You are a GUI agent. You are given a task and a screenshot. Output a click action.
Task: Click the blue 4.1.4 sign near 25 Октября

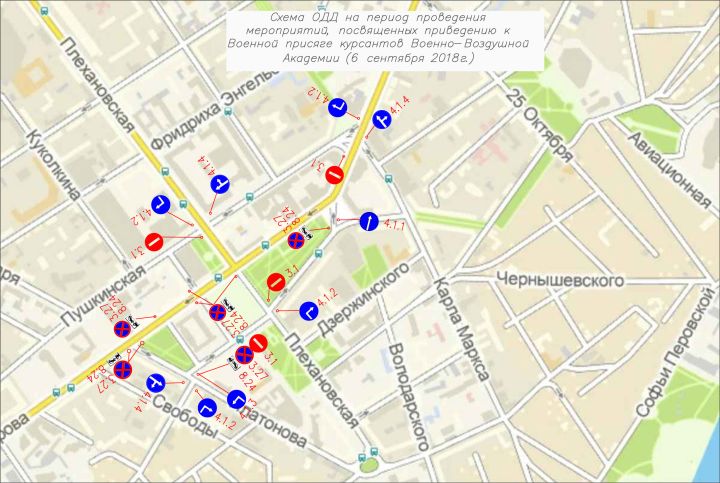pos(382,120)
